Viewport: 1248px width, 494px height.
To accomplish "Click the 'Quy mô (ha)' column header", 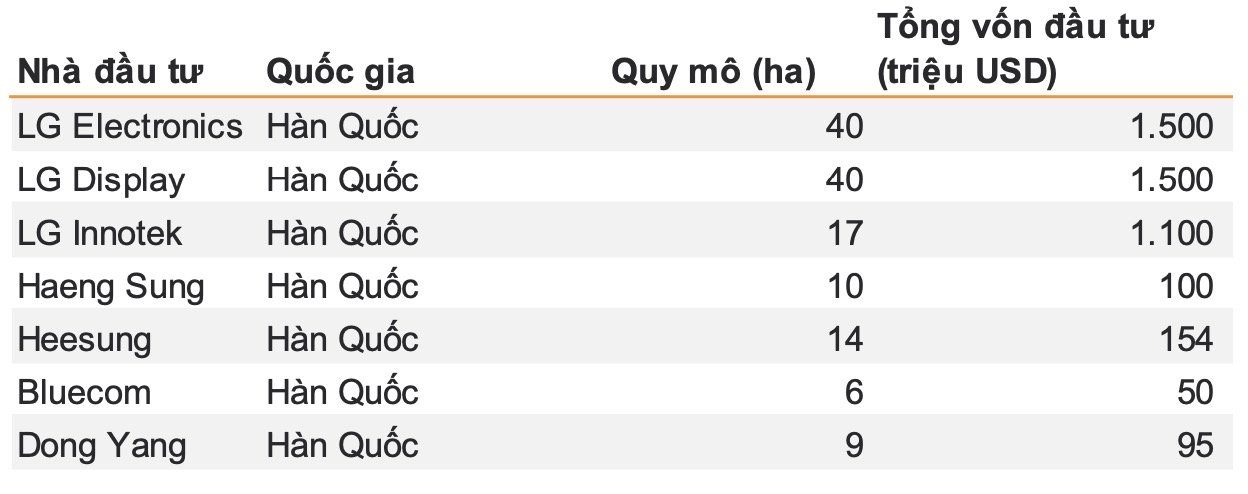I will tap(714, 72).
